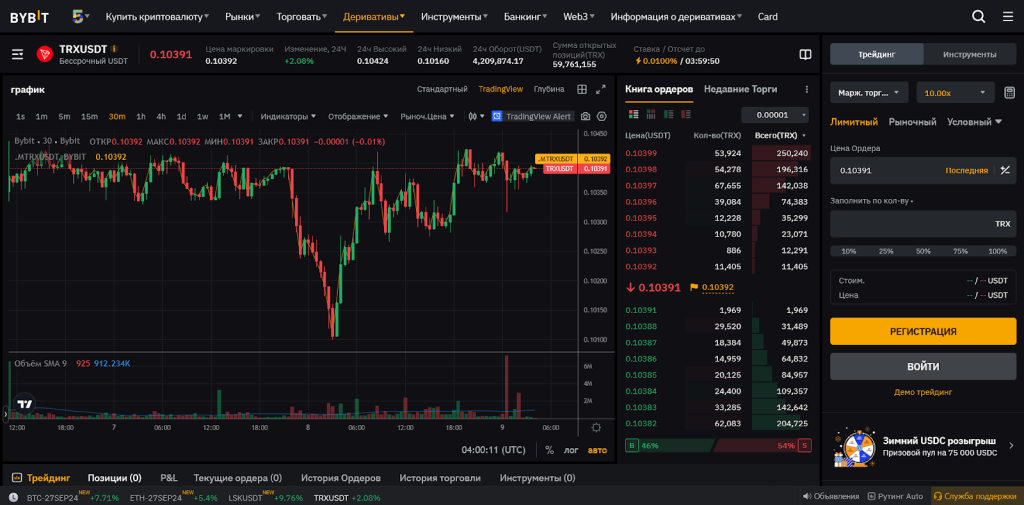Image resolution: width=1024 pixels, height=505 pixels.
Task: Open the calculator icon beside leverage
Action: tap(1009, 93)
